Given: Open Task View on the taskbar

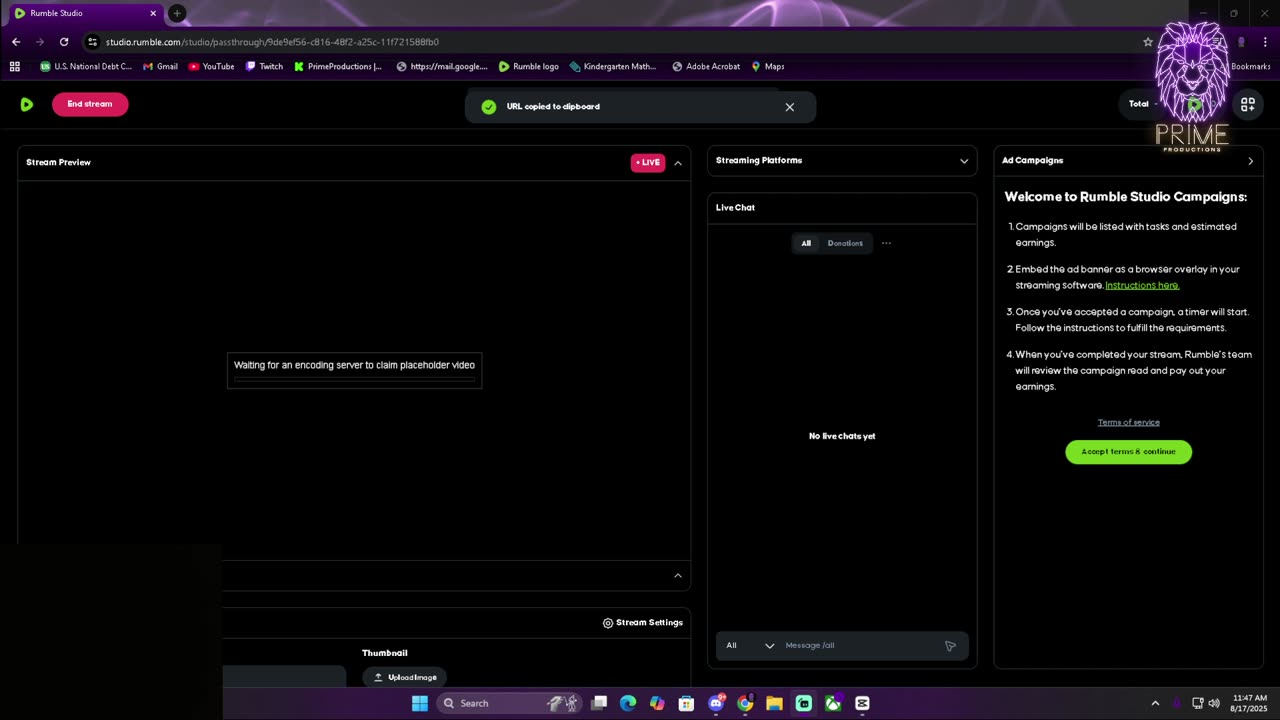Looking at the screenshot, I should [599, 703].
